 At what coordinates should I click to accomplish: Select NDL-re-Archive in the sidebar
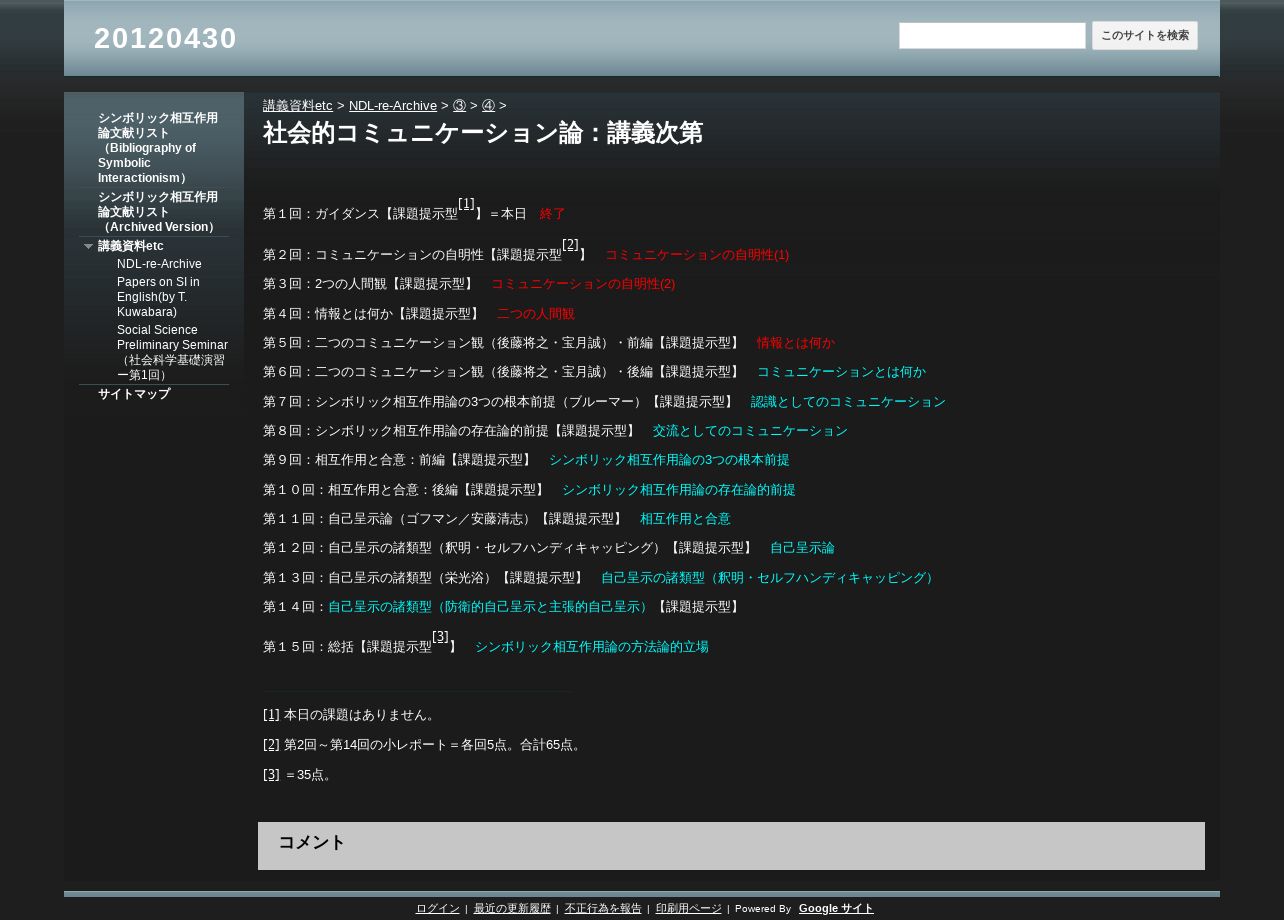pos(159,264)
